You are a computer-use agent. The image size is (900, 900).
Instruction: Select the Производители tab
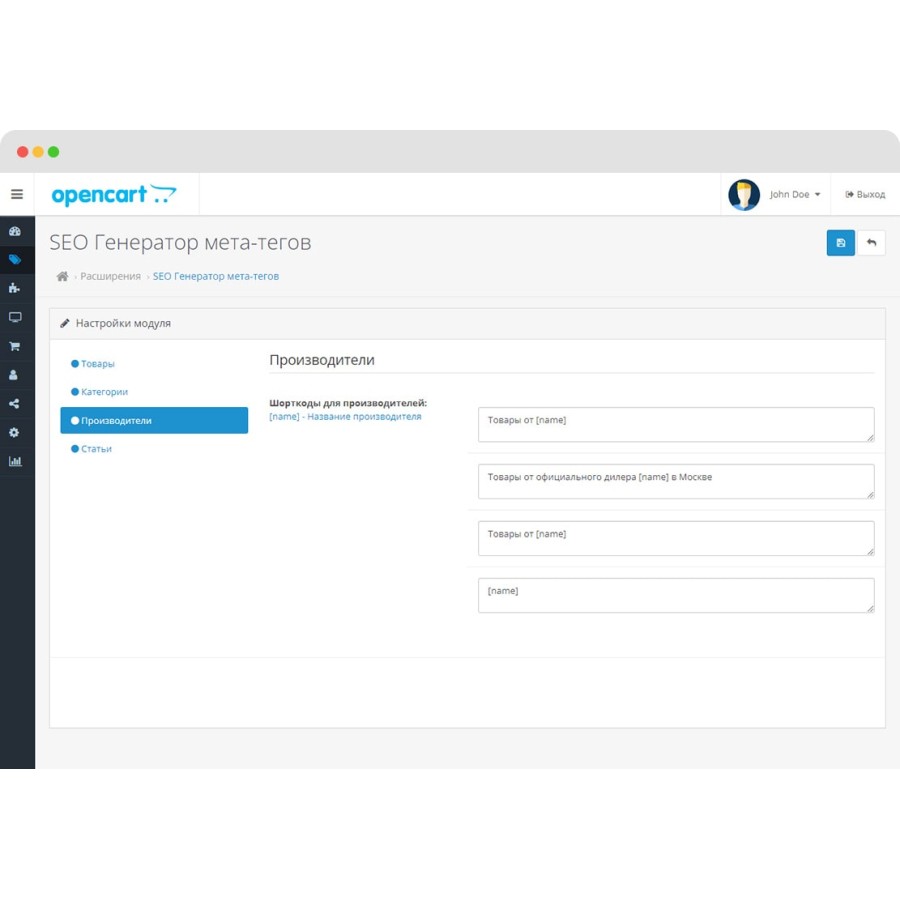pyautogui.click(x=154, y=420)
